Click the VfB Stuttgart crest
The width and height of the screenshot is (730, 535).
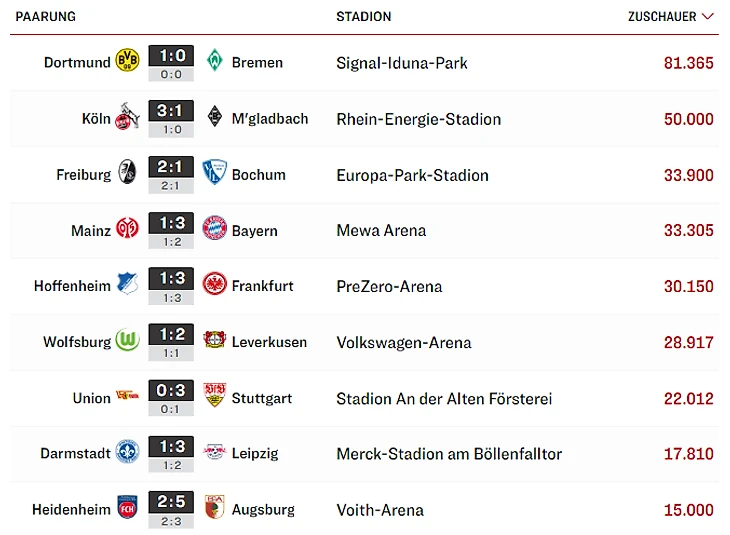pyautogui.click(x=214, y=397)
